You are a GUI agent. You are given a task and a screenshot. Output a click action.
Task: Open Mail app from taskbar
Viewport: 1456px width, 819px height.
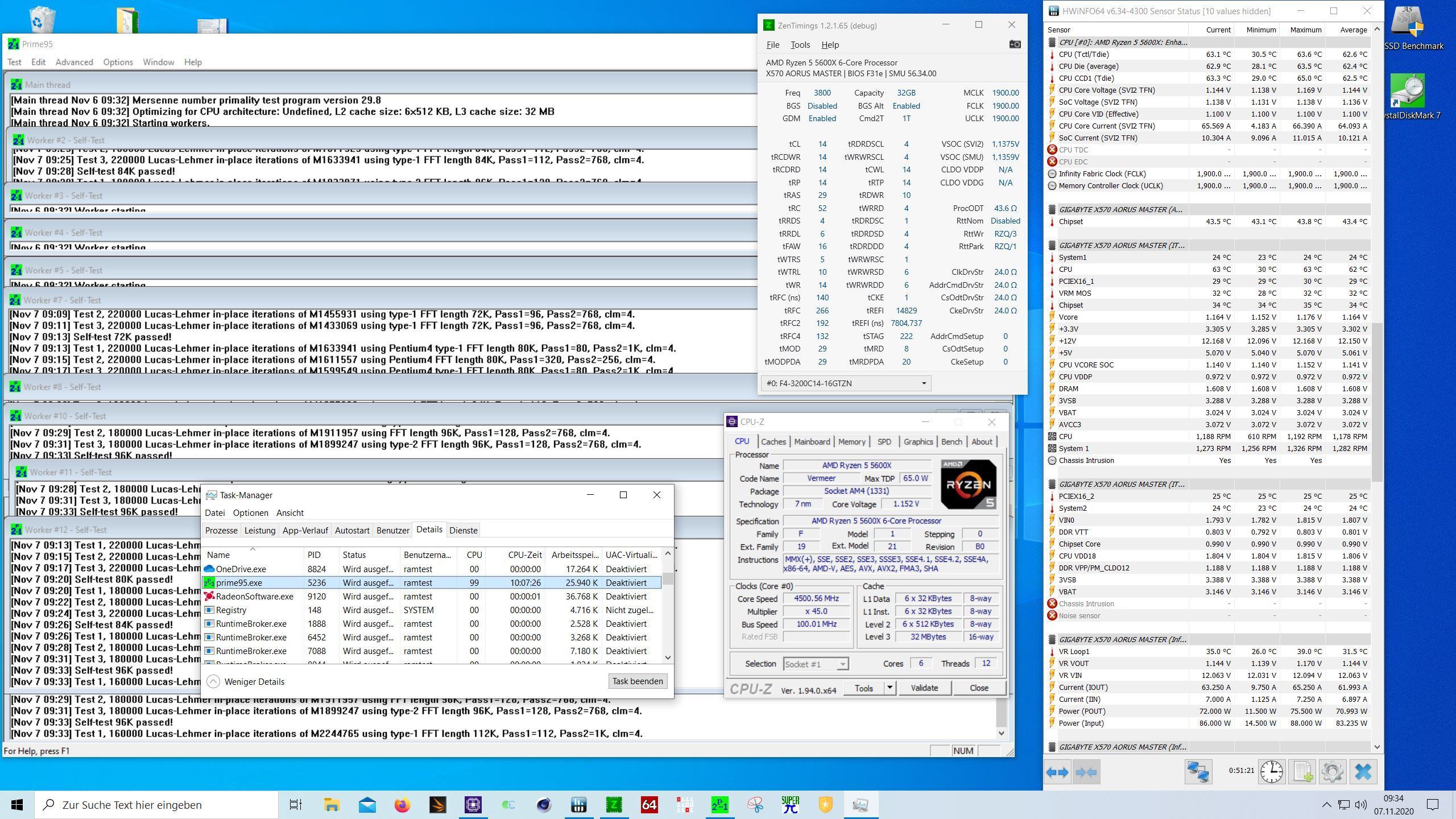pyautogui.click(x=367, y=804)
